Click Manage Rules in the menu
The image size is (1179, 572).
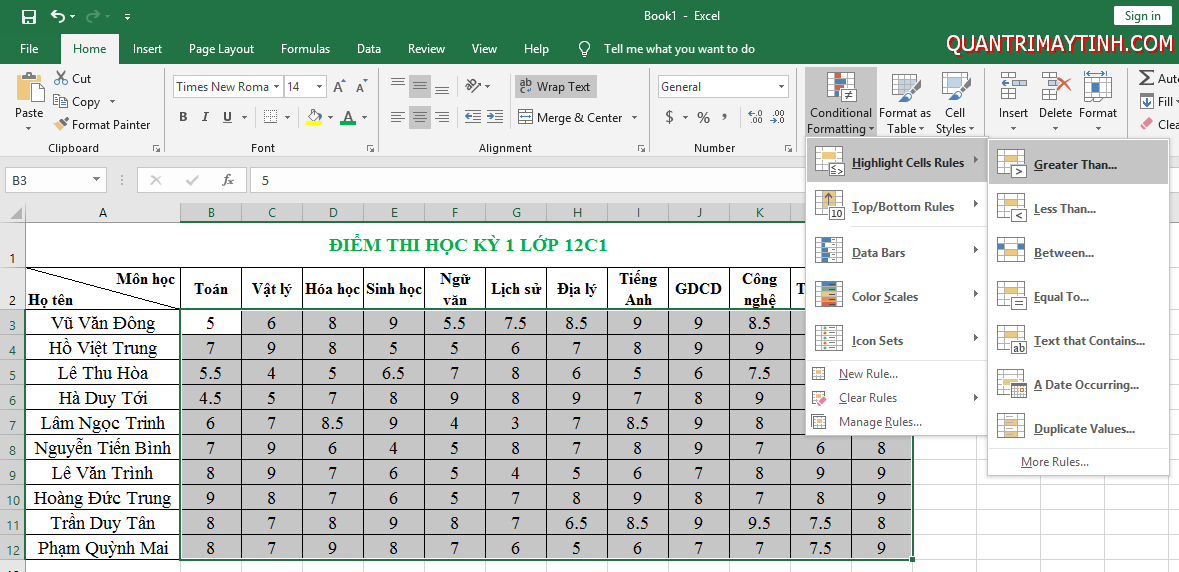click(896, 422)
